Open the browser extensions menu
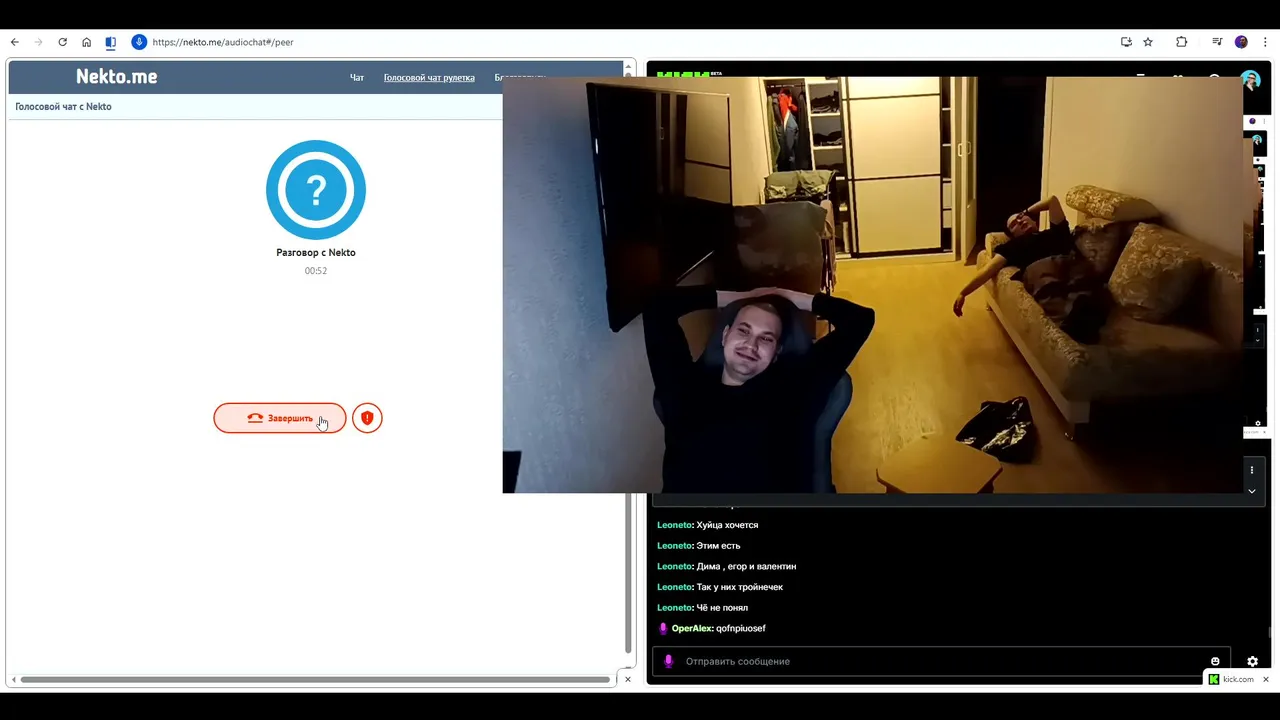 click(1182, 42)
